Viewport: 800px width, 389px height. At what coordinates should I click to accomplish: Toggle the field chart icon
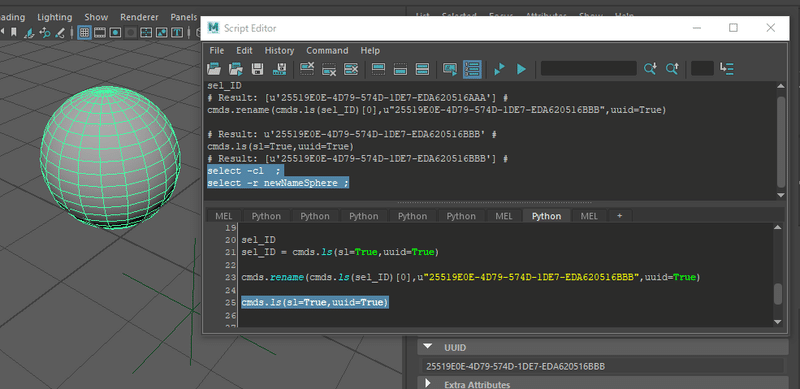(146, 33)
